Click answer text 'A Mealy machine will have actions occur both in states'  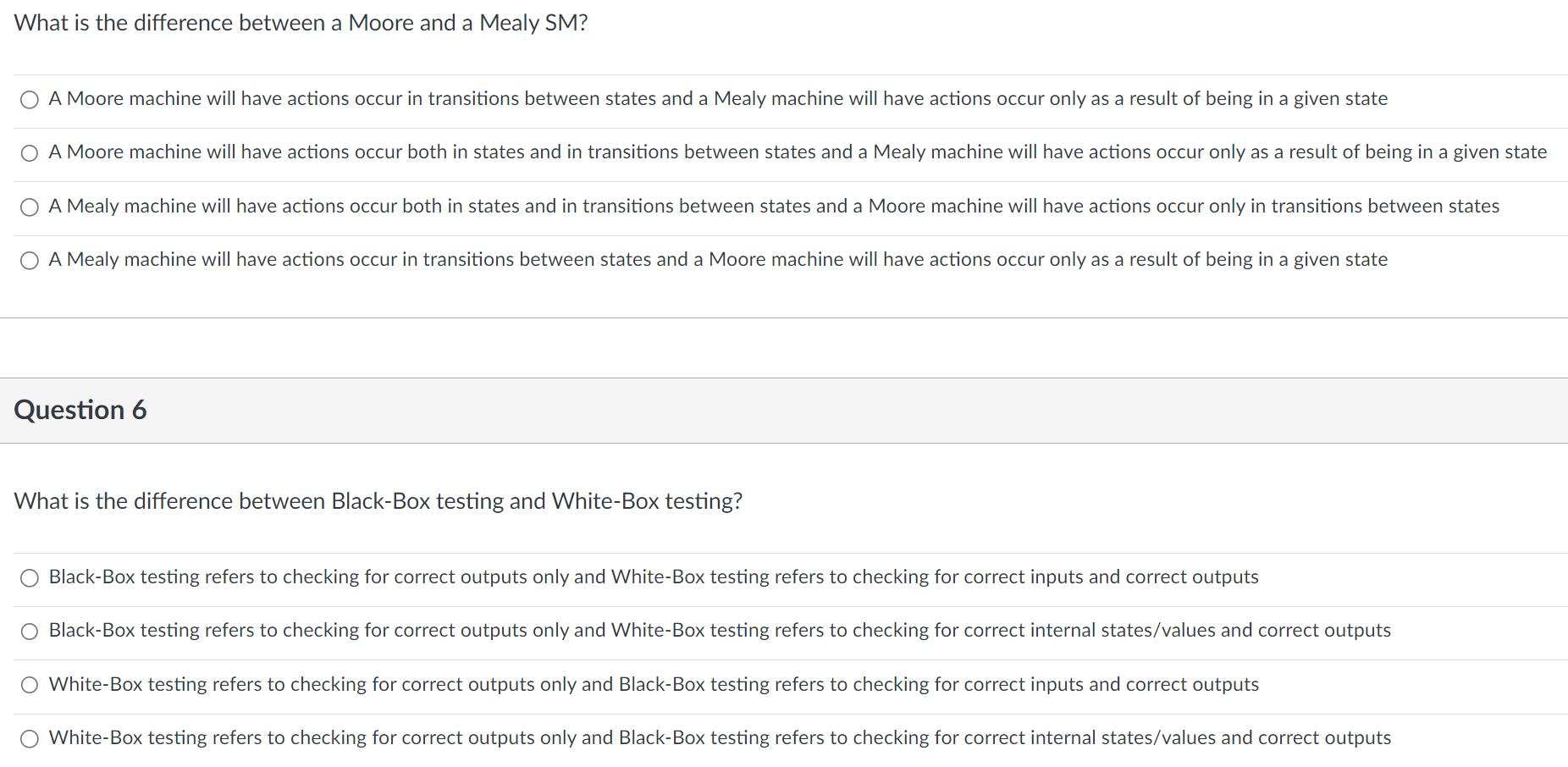pos(774,207)
